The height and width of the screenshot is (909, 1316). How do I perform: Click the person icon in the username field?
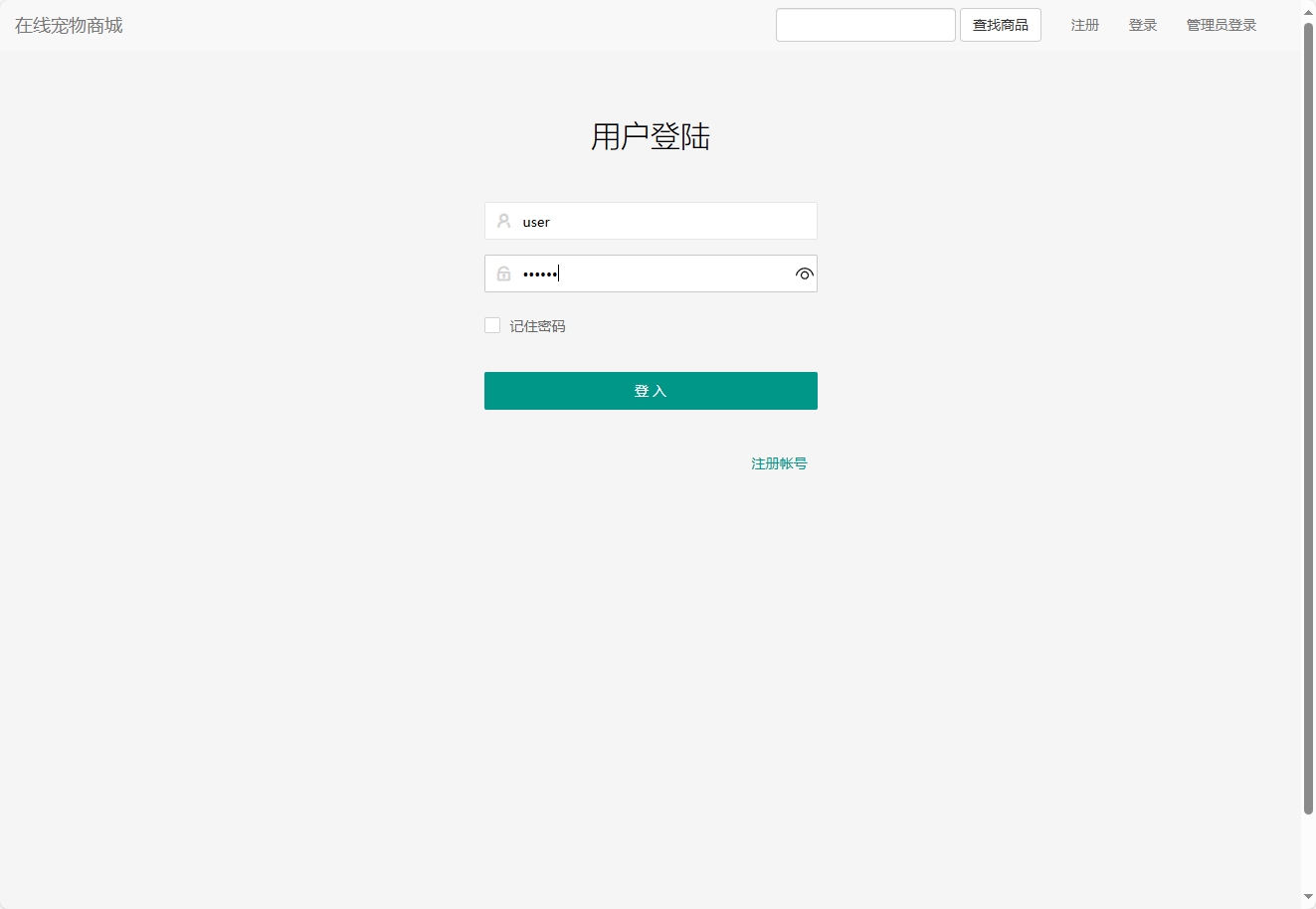tap(503, 221)
